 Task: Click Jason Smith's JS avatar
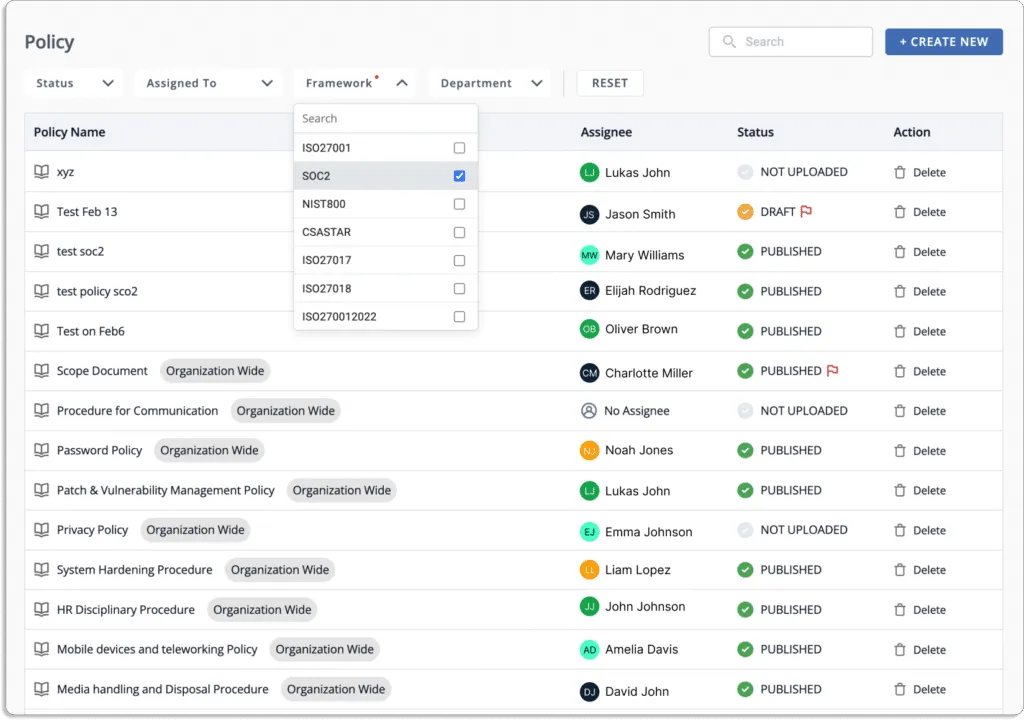[x=589, y=214]
